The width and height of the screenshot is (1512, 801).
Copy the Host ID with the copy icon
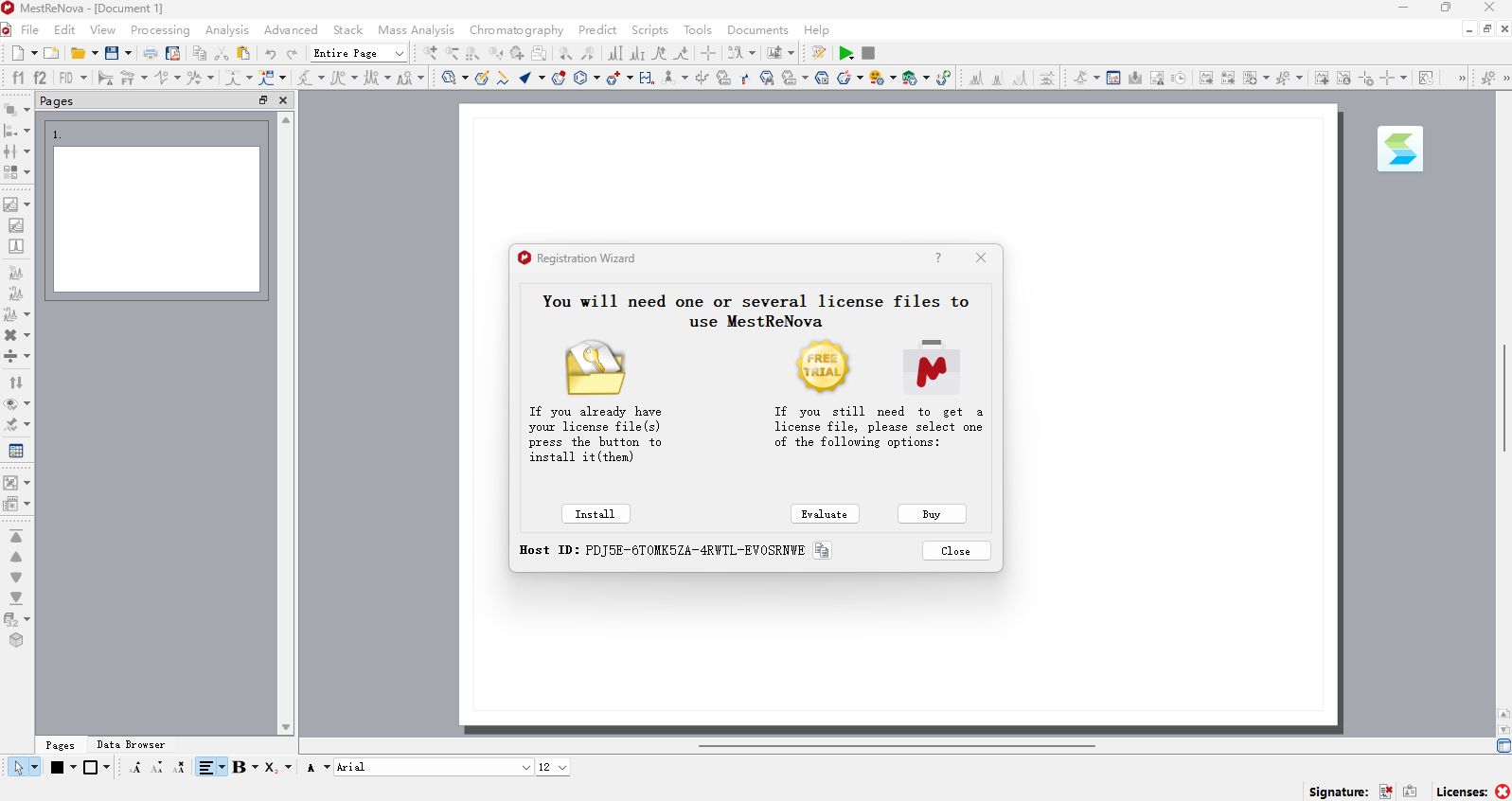pyautogui.click(x=822, y=550)
